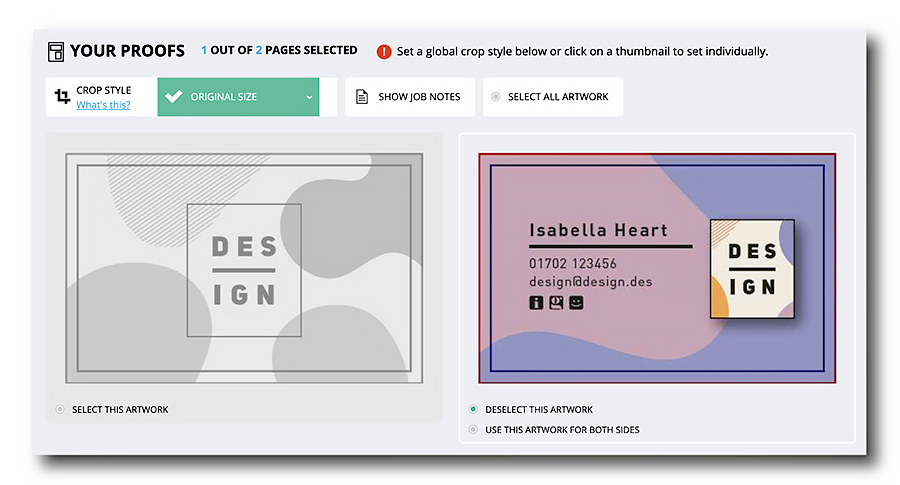
Task: Click the job notes document icon
Action: coord(362,96)
